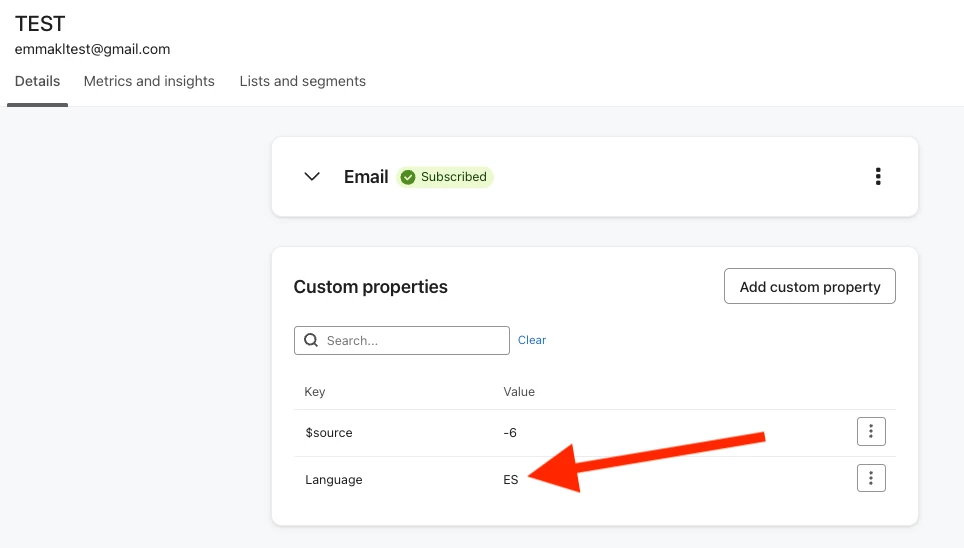964x548 pixels.
Task: Click the $source property key
Action: click(328, 433)
